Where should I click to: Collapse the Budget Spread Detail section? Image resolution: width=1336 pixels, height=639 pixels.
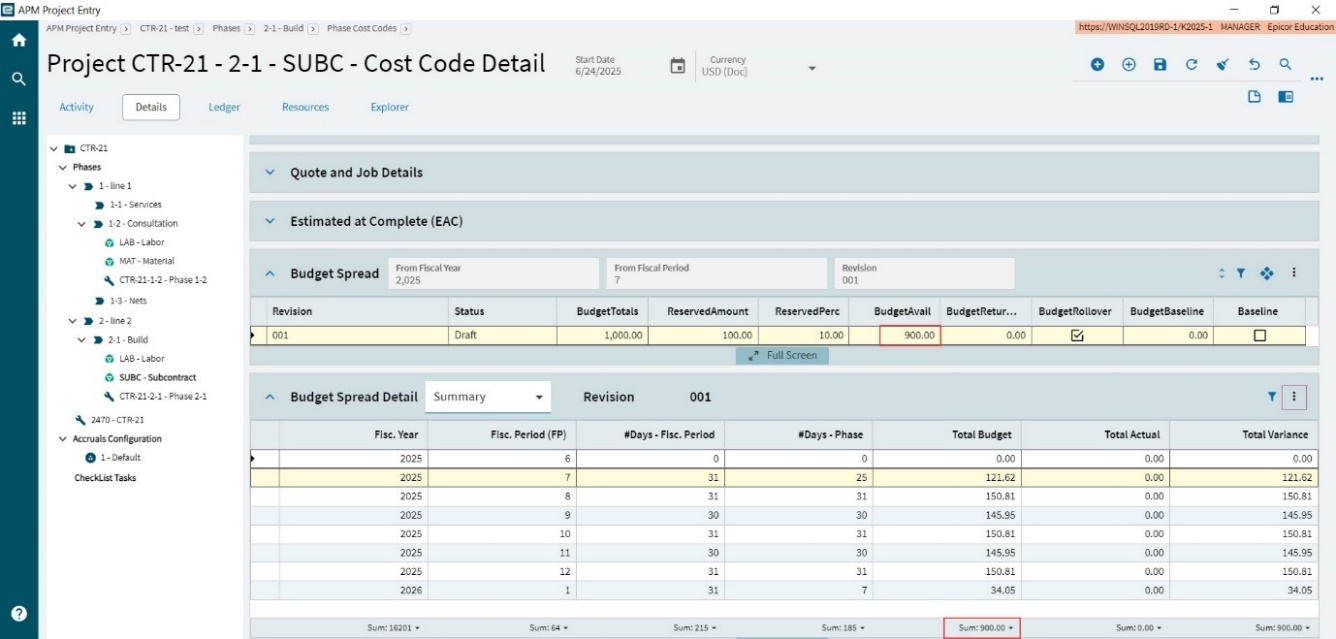[x=270, y=397]
